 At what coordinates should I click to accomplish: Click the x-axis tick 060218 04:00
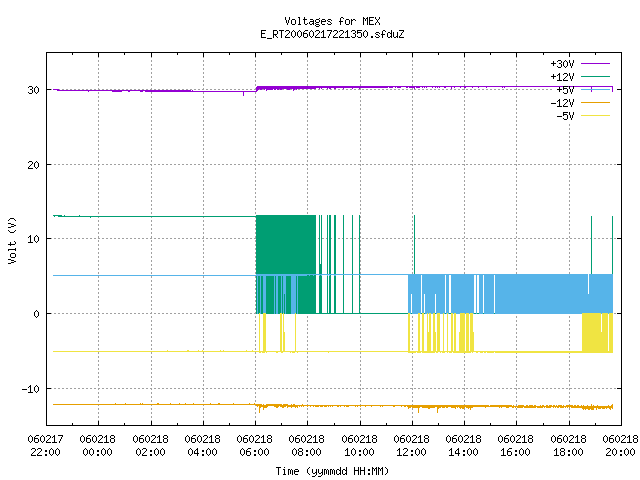click(202, 446)
